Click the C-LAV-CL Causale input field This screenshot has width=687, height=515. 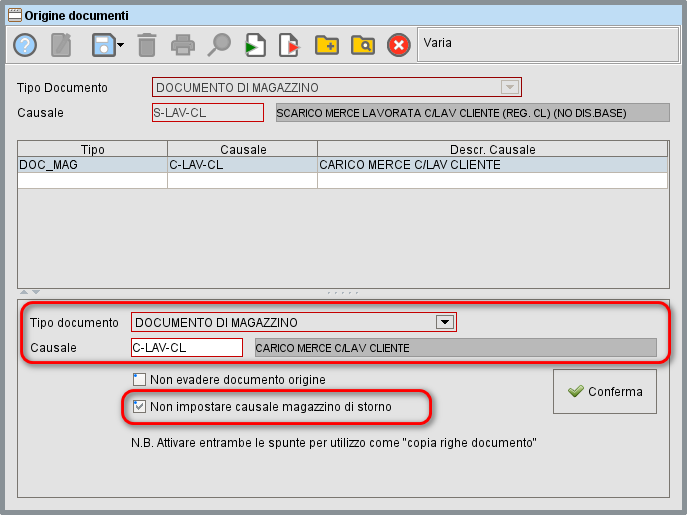pos(186,348)
